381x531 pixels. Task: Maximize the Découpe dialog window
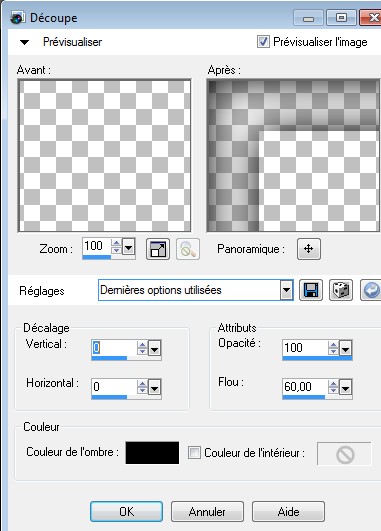pyautogui.click(x=341, y=18)
